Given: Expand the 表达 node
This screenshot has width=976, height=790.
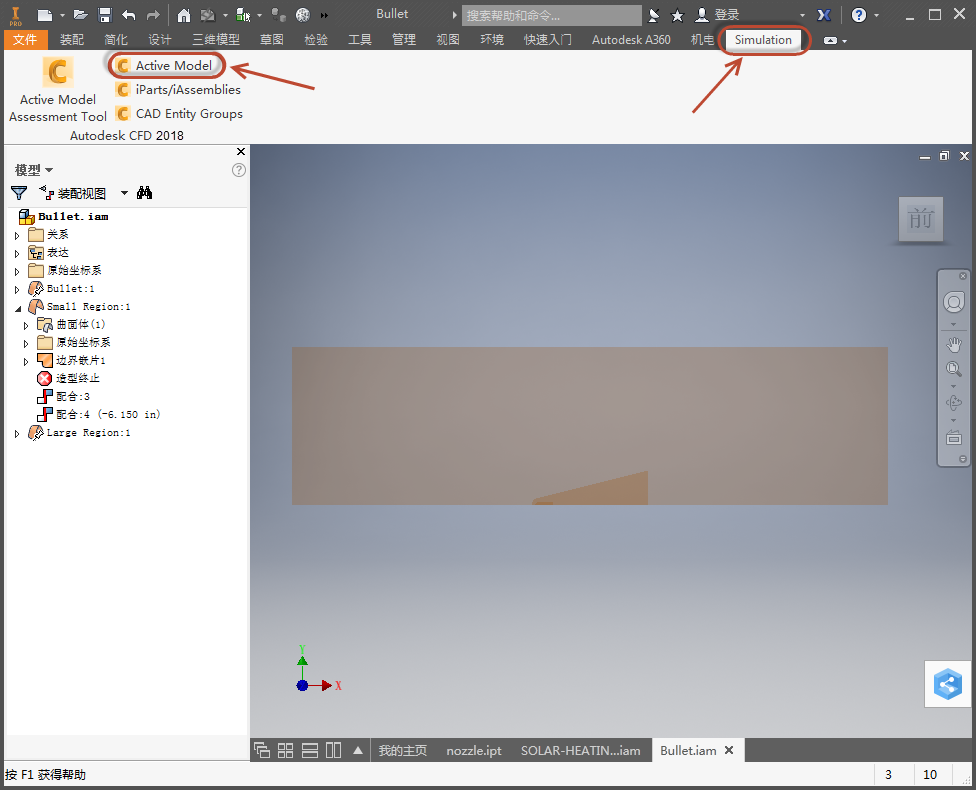Looking at the screenshot, I should [17, 253].
